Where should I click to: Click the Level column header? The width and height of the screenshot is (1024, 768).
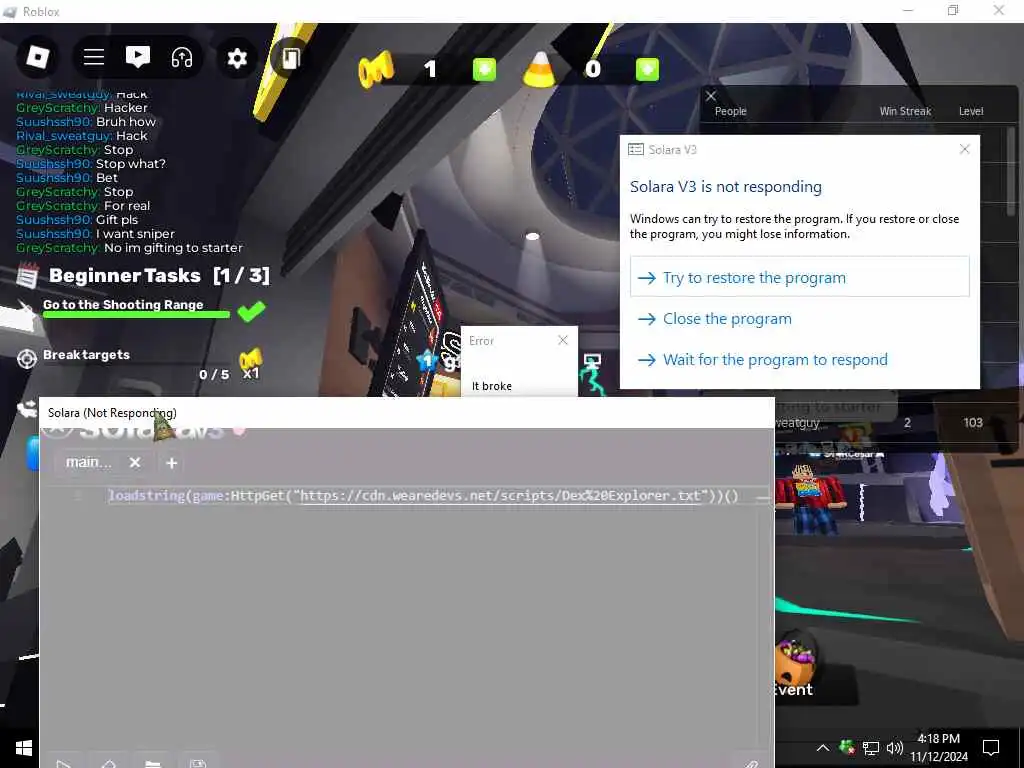[x=970, y=111]
